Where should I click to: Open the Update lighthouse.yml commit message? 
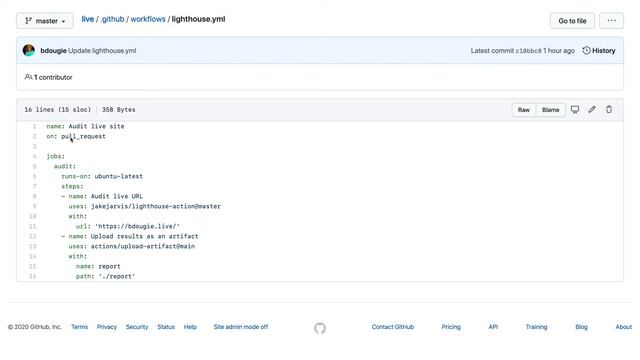(x=102, y=51)
